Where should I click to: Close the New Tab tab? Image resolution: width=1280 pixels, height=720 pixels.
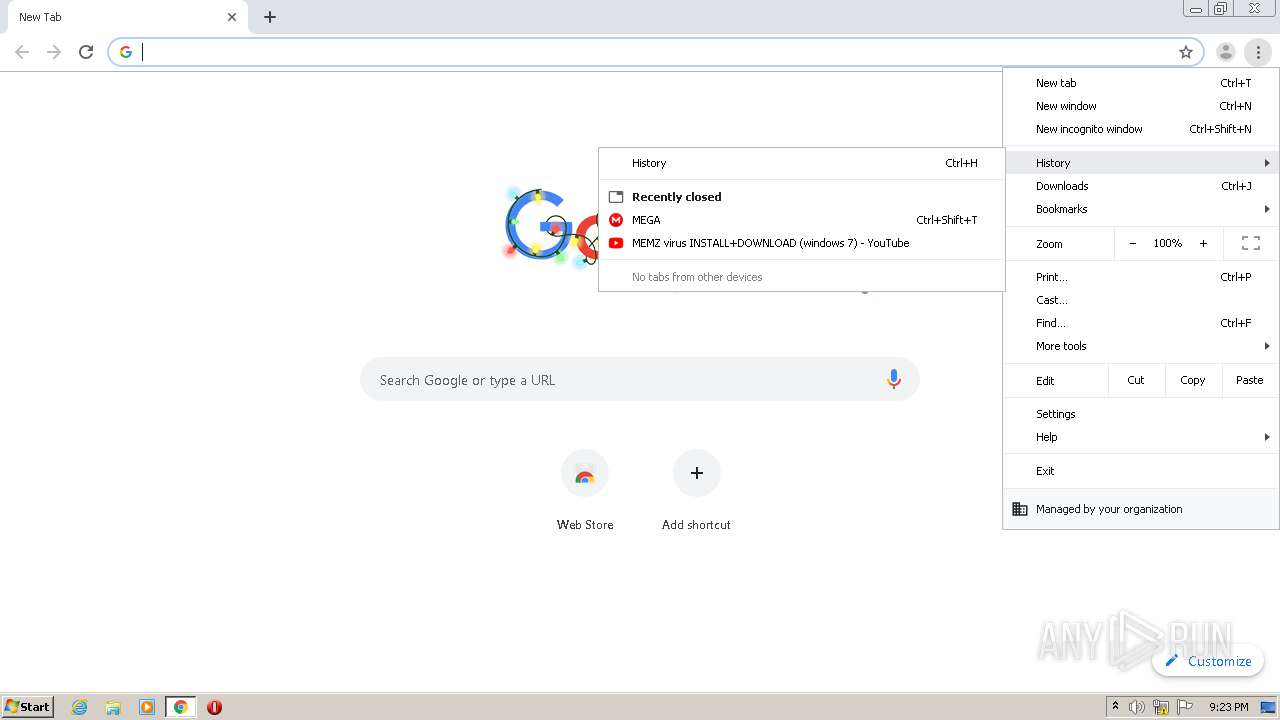coord(232,17)
